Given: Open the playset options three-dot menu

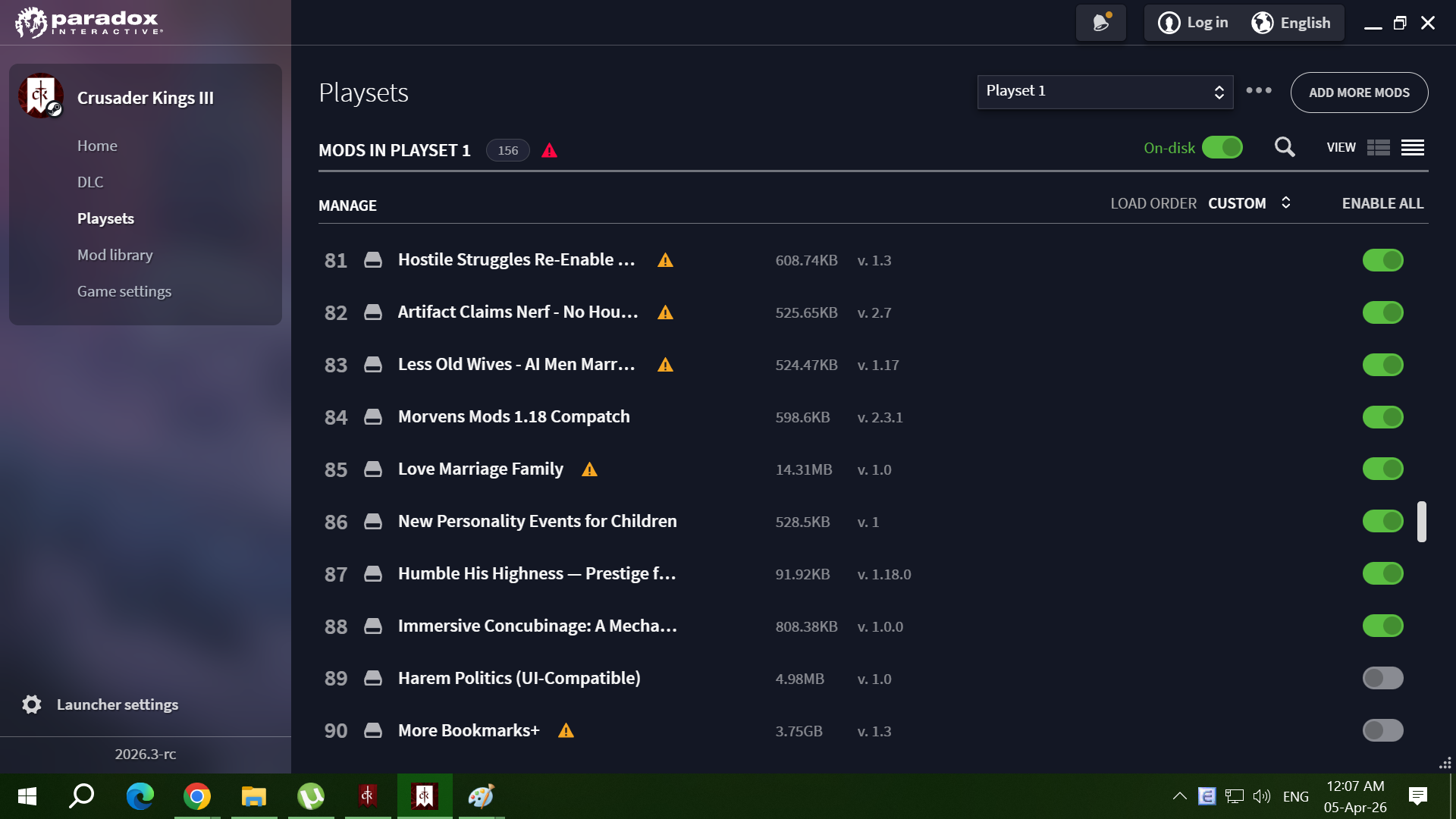Looking at the screenshot, I should [x=1259, y=90].
